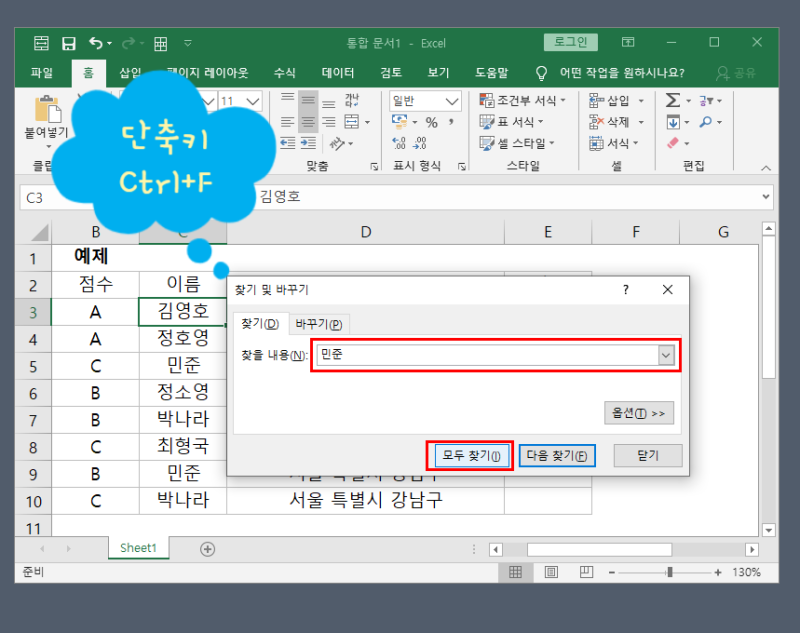Open the View (보기) tab

point(438,73)
